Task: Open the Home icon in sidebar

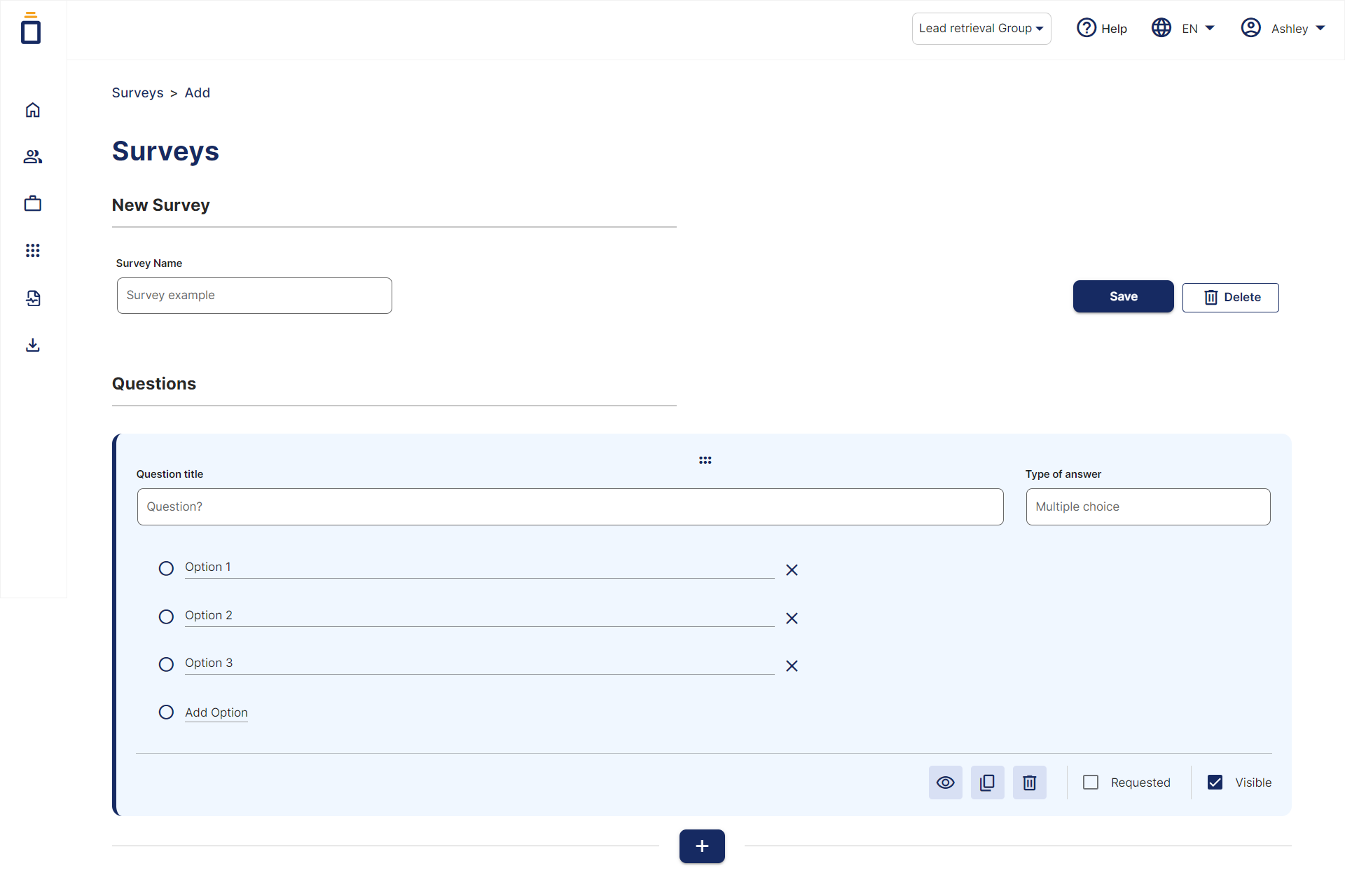Action: 33,110
